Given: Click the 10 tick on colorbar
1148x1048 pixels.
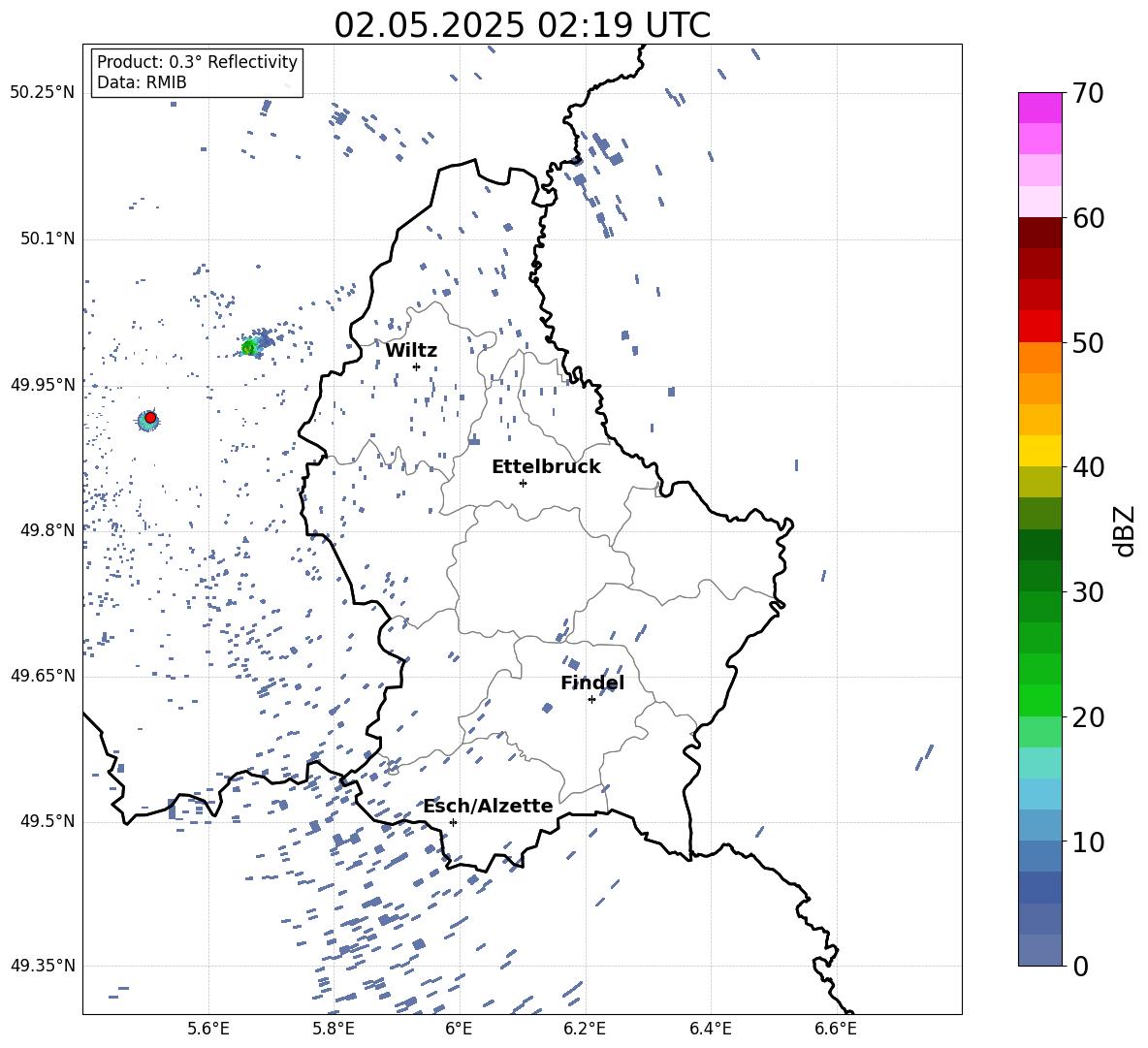Looking at the screenshot, I should point(1088,842).
